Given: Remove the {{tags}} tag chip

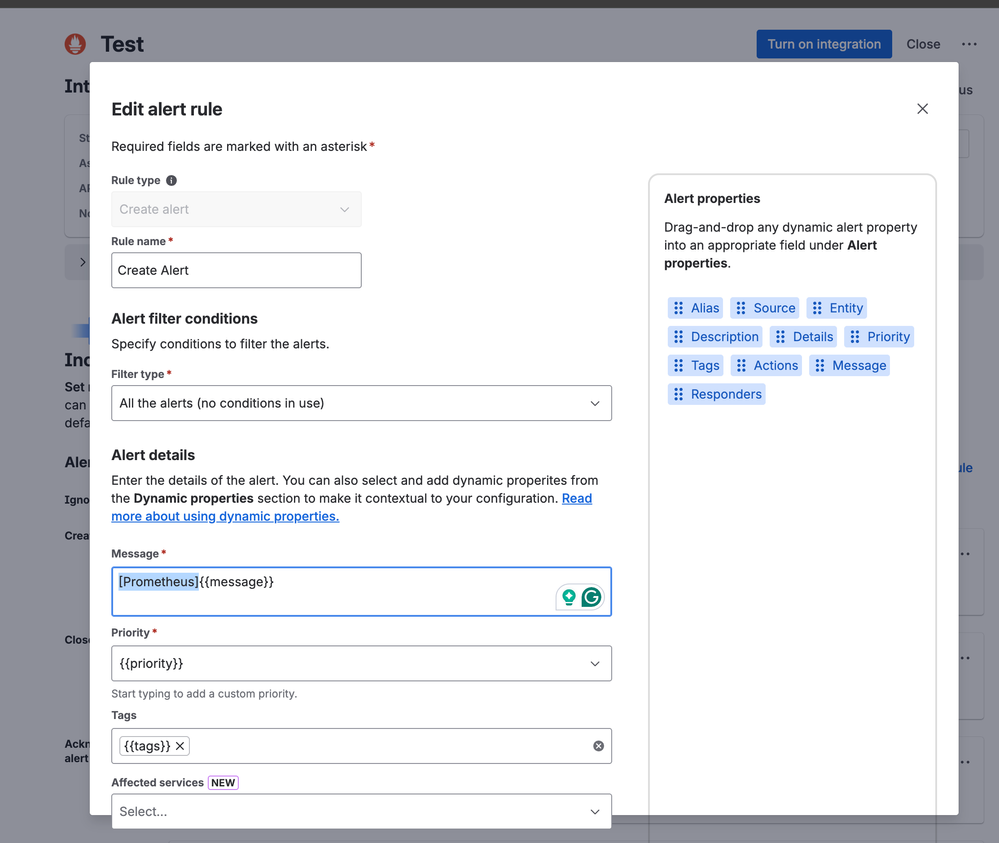Looking at the screenshot, I should pyautogui.click(x=180, y=746).
